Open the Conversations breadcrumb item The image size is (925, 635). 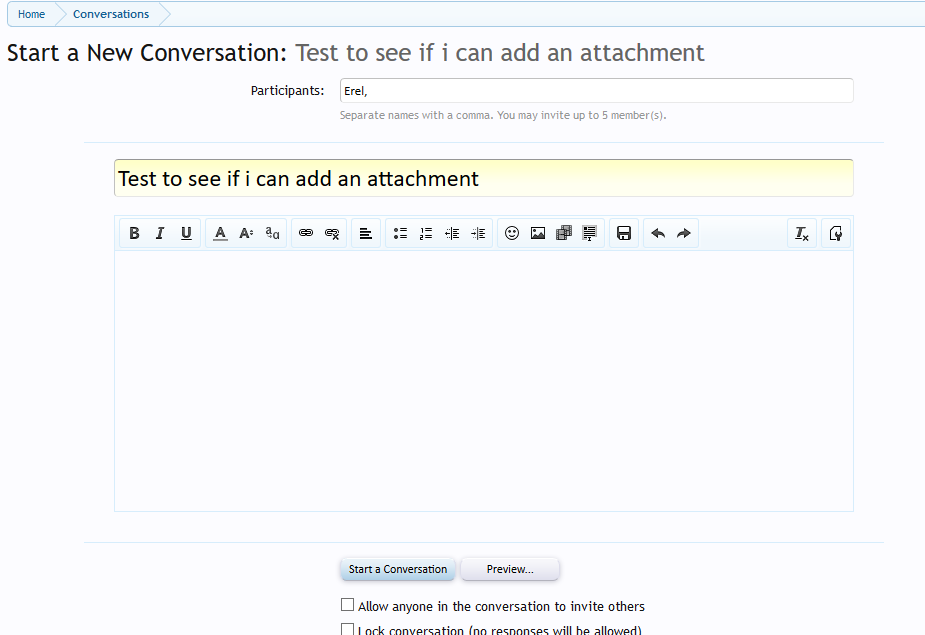pos(110,13)
